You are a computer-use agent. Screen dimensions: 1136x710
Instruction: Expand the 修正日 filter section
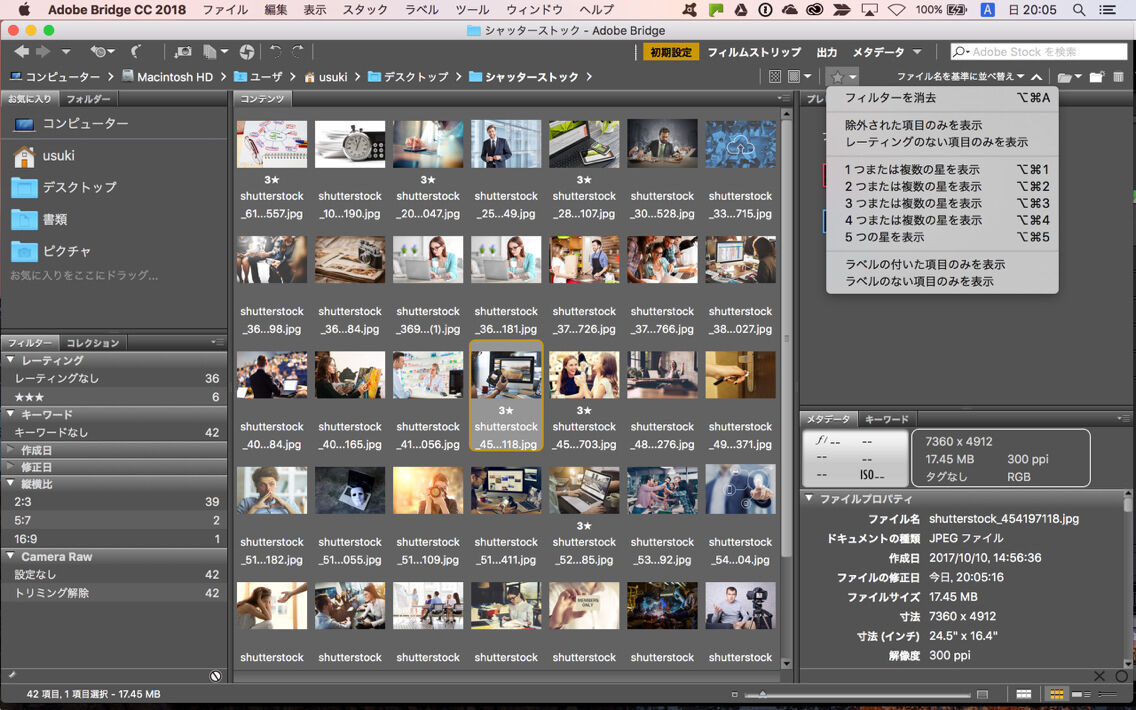point(11,467)
